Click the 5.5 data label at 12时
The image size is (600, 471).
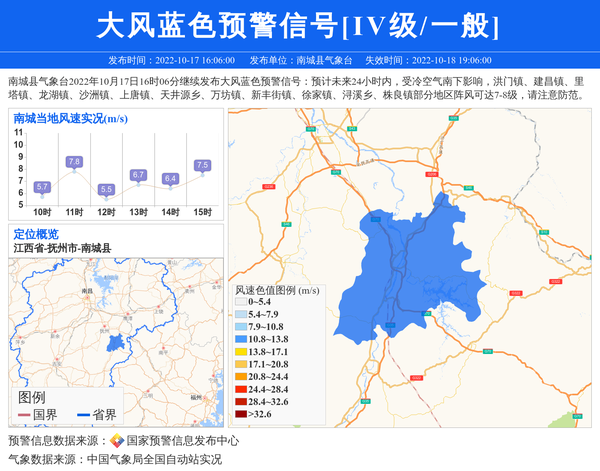[106, 189]
